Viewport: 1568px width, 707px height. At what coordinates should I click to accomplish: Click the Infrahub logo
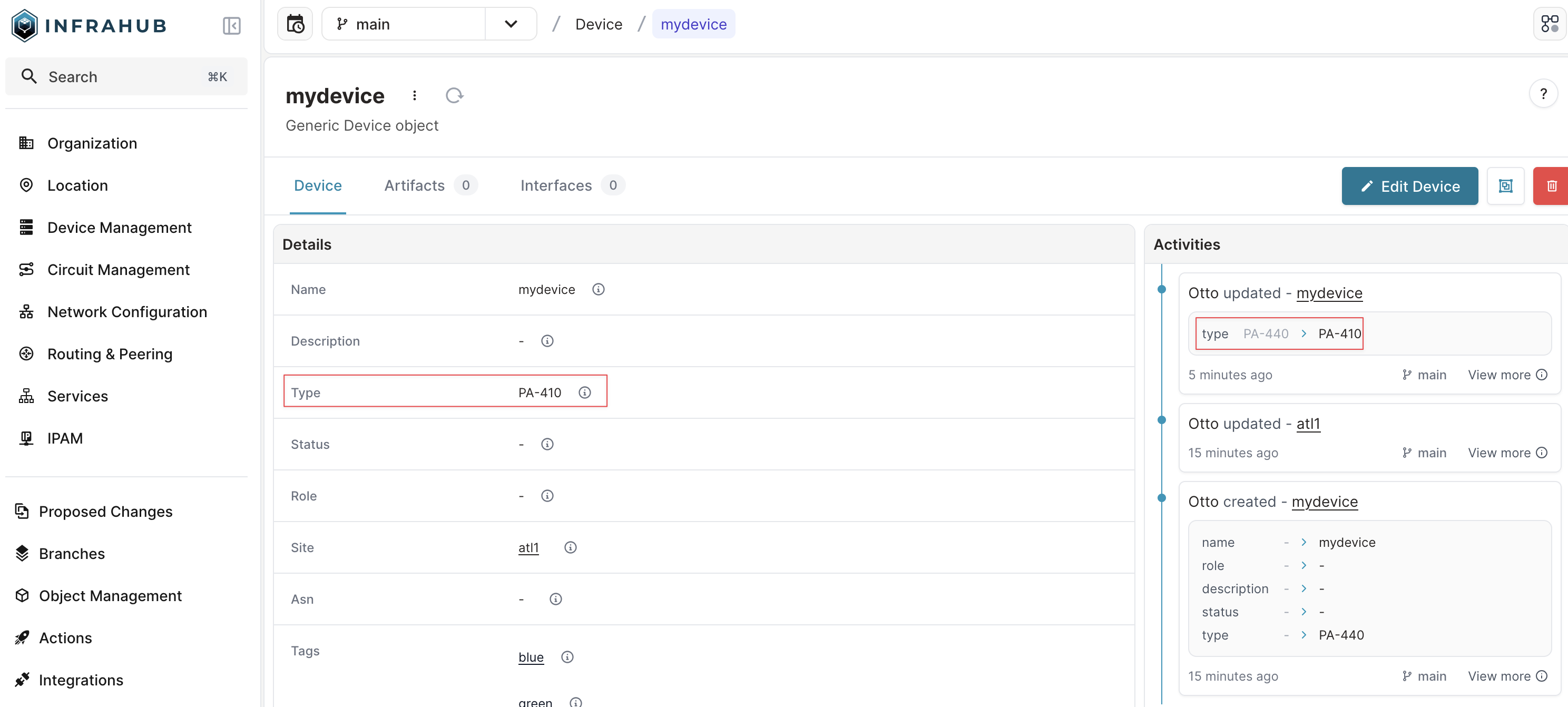(x=89, y=26)
